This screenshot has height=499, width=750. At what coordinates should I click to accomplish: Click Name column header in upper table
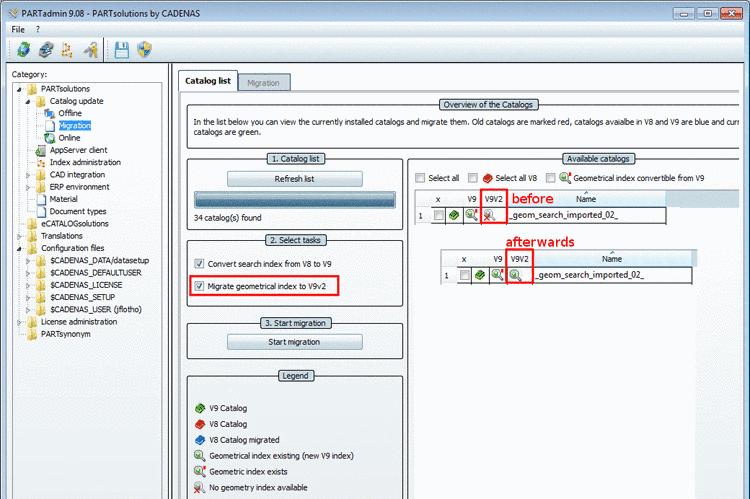pos(586,199)
